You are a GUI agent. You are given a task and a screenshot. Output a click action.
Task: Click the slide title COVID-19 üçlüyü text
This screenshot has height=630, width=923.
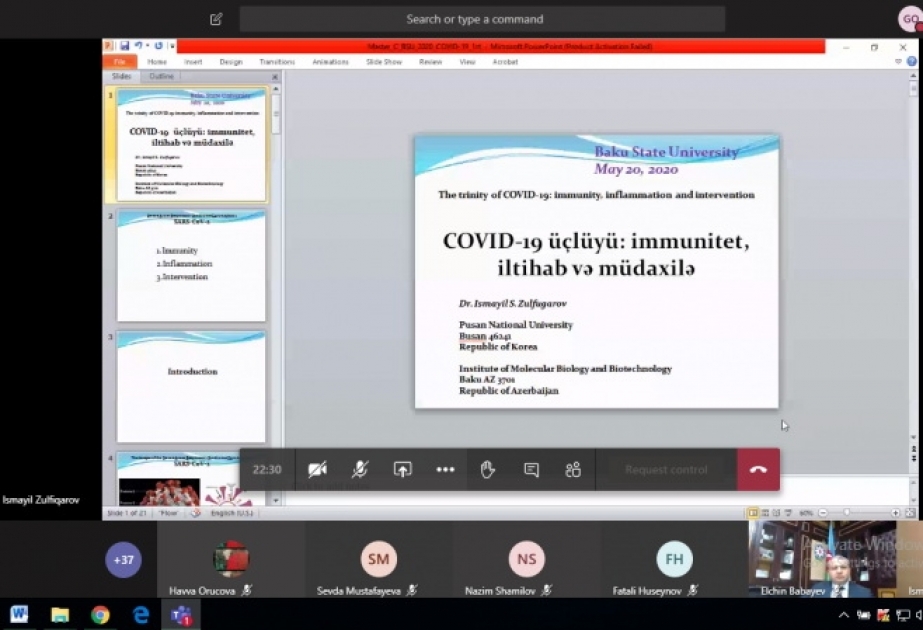(596, 254)
